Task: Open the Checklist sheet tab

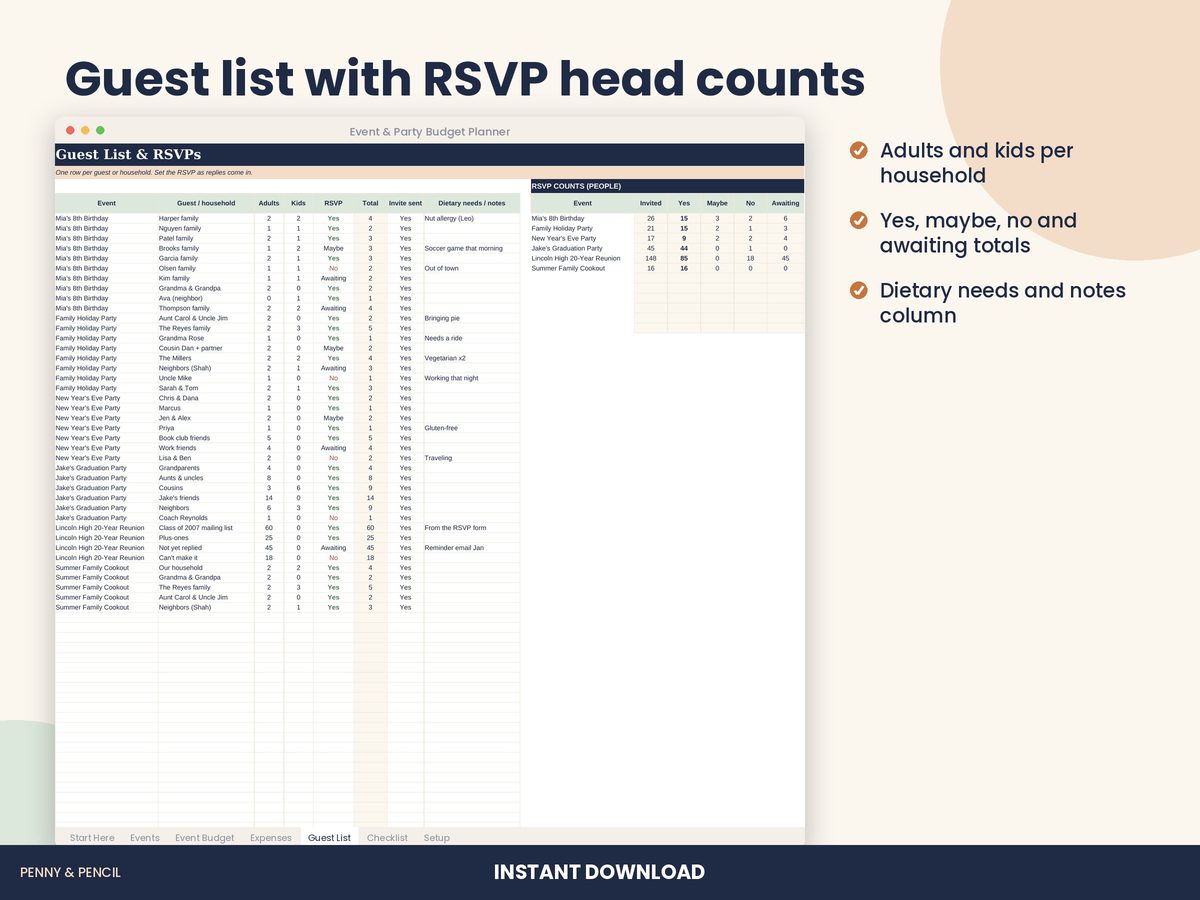Action: click(387, 838)
